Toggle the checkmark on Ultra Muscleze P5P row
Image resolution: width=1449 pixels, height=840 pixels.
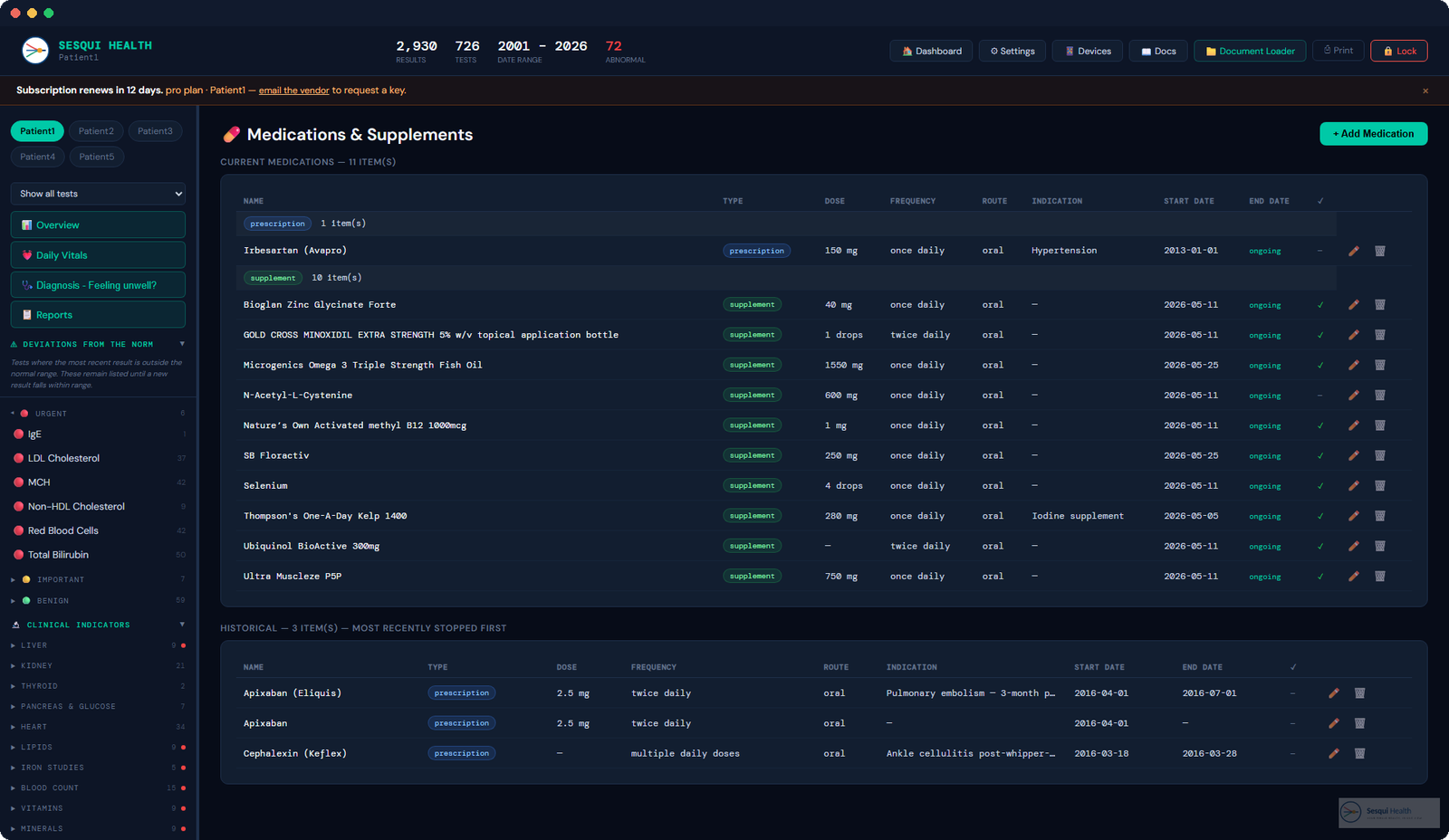pyautogui.click(x=1320, y=577)
